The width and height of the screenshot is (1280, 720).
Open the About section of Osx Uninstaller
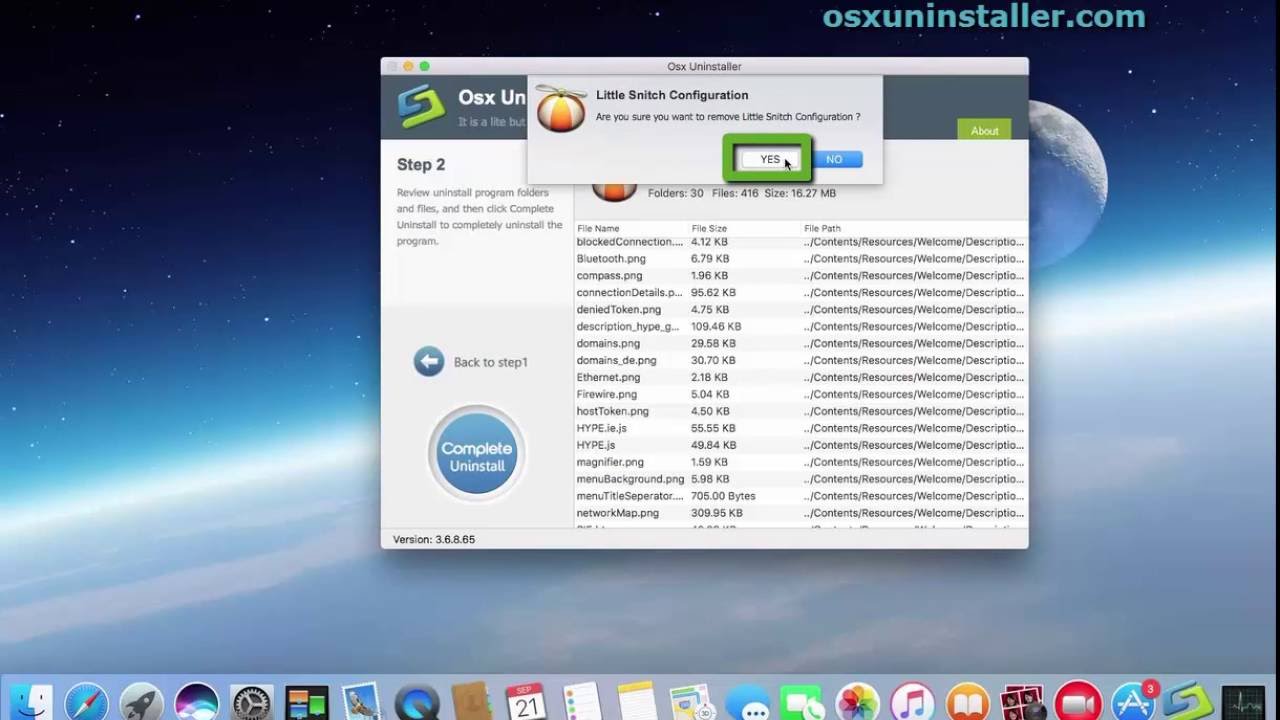click(x=984, y=131)
